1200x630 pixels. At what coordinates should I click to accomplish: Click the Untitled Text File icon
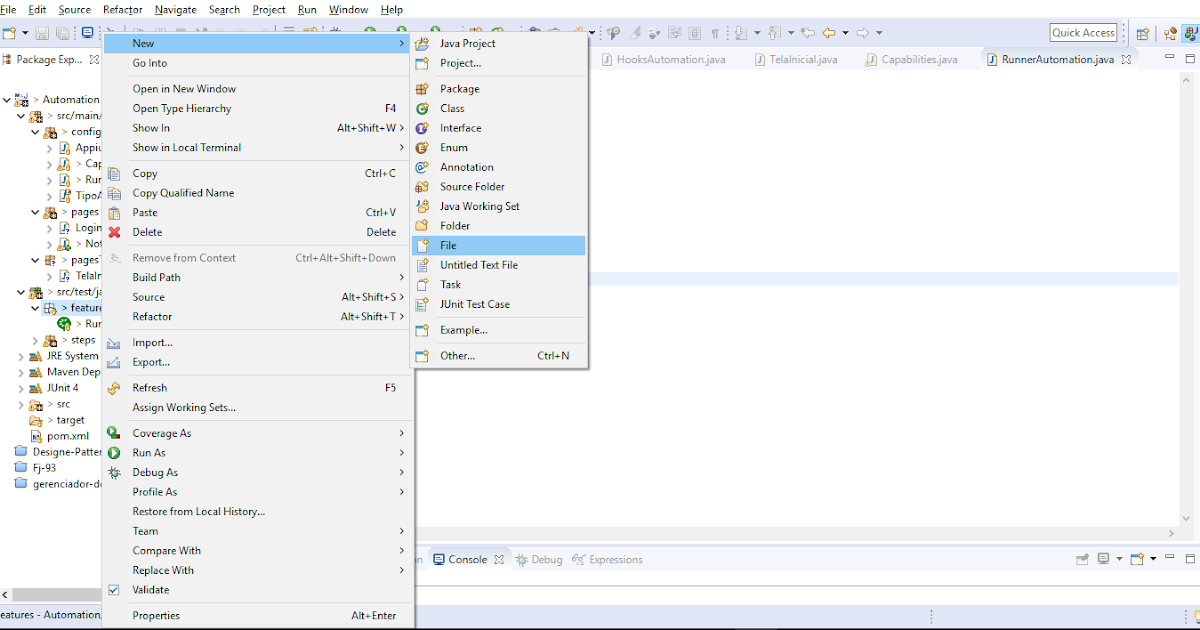(422, 265)
